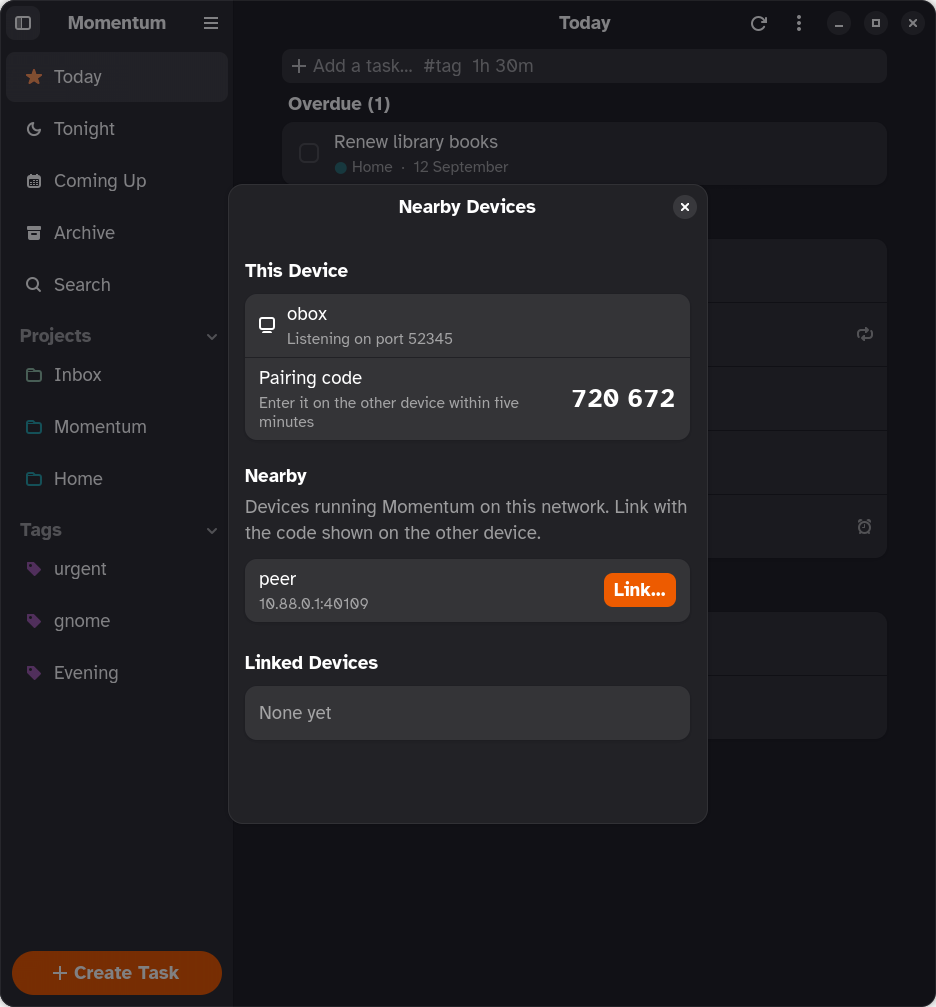This screenshot has height=1007, width=936.
Task: Close the Nearby Devices dialog
Action: pyautogui.click(x=685, y=207)
